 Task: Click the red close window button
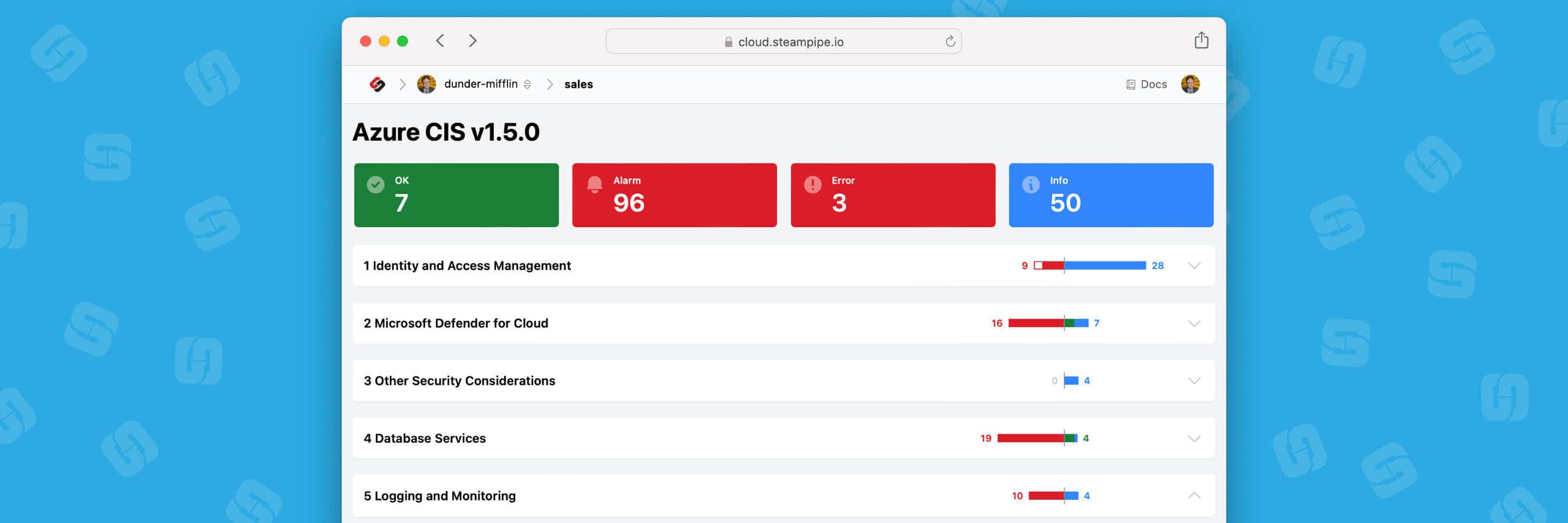point(365,41)
